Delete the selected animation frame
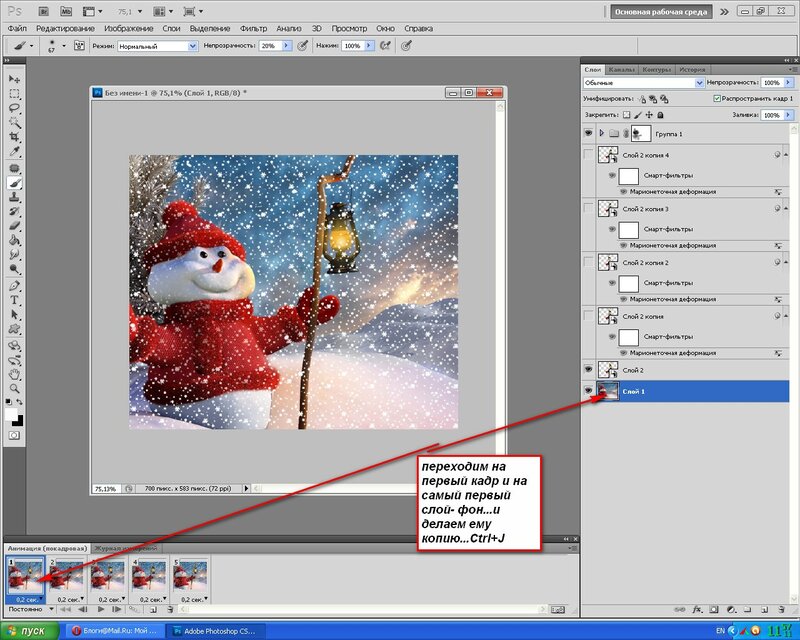The width and height of the screenshot is (800, 640). [x=170, y=609]
